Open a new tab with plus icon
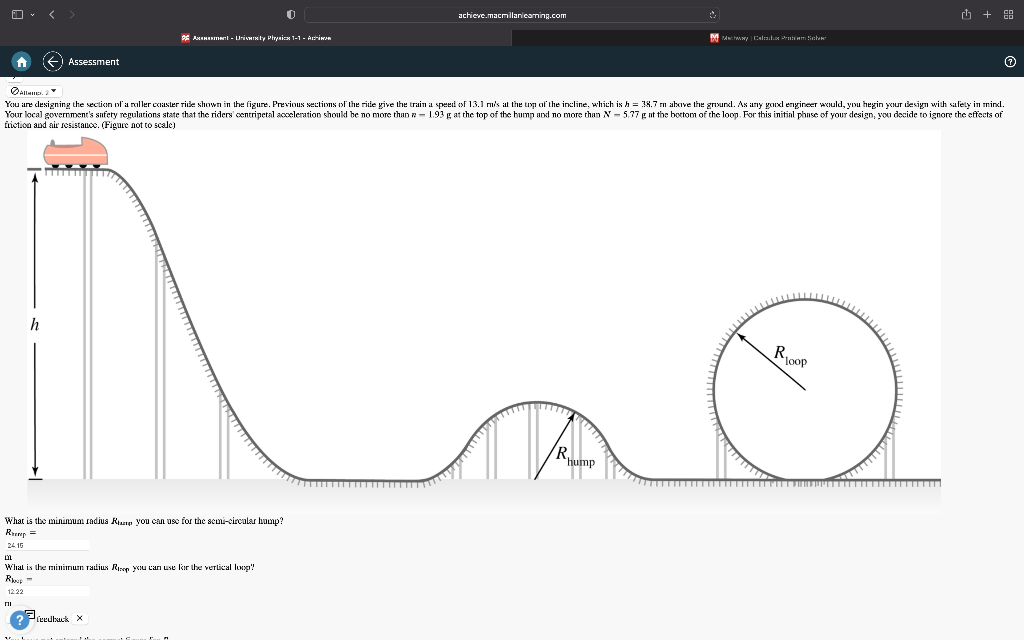The width and height of the screenshot is (1024, 640). (987, 14)
